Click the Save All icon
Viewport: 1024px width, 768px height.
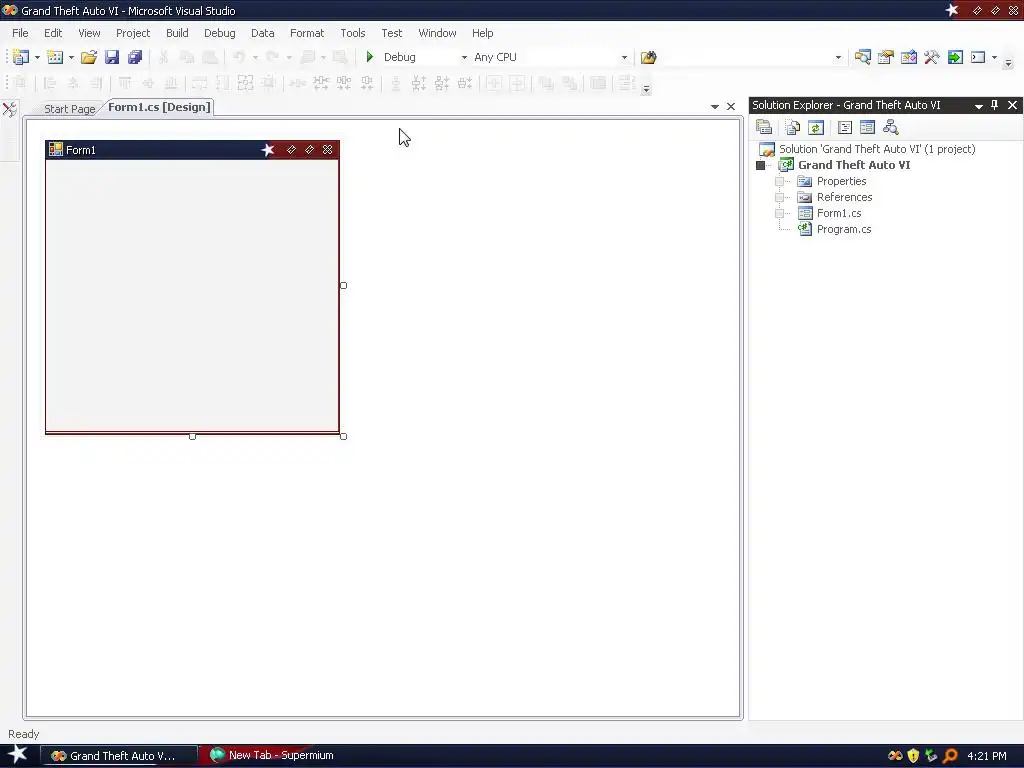tap(135, 57)
